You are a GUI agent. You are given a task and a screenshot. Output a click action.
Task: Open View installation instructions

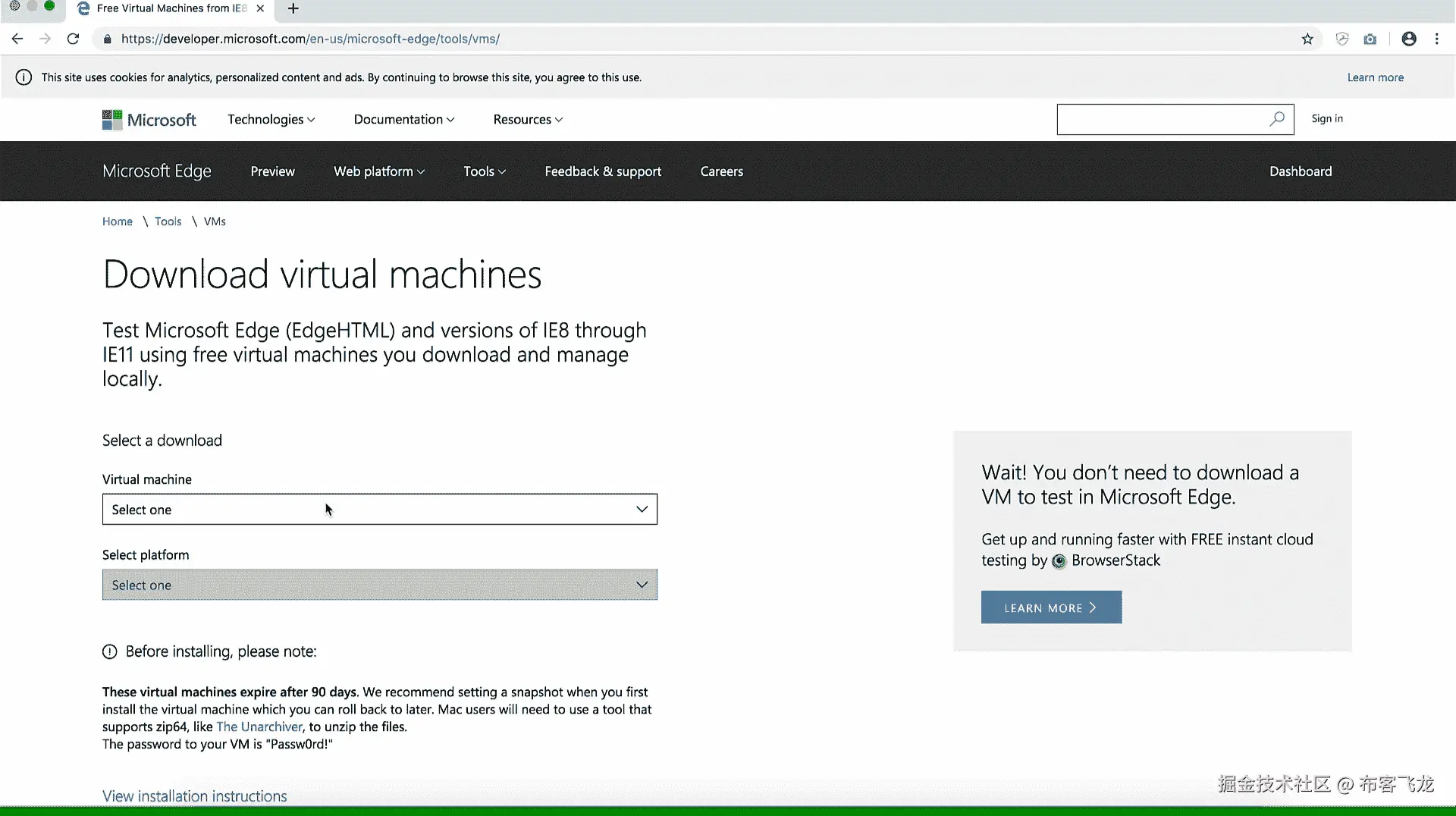click(x=195, y=796)
